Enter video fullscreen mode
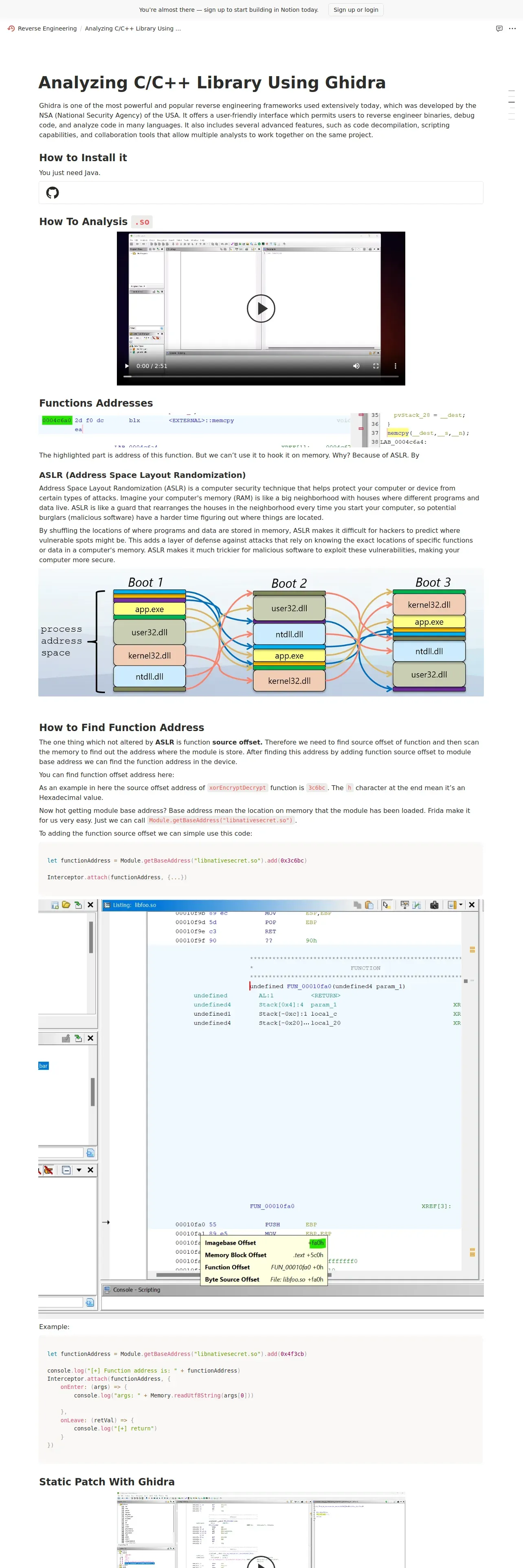 point(376,366)
